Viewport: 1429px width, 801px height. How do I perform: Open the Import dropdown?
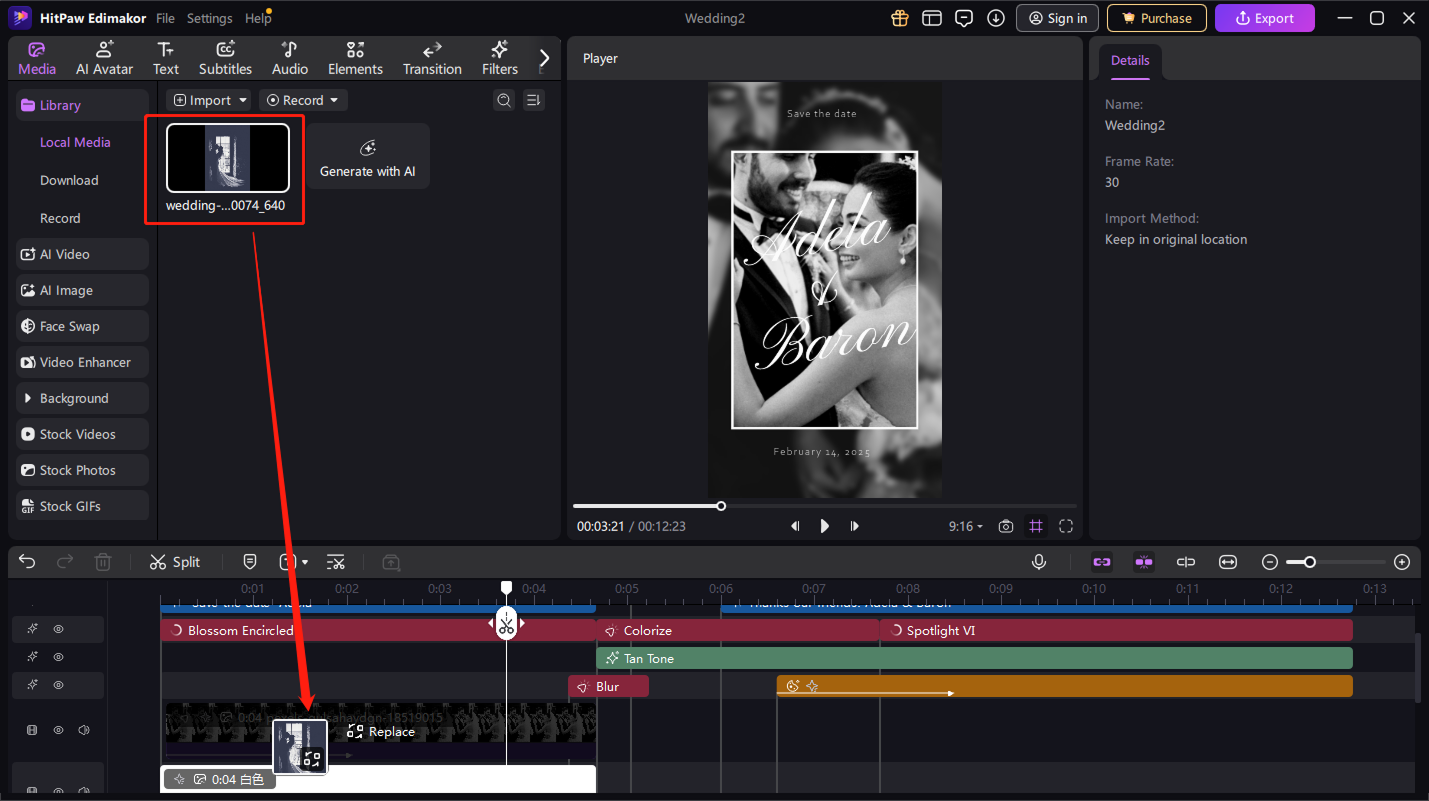pyautogui.click(x=208, y=100)
